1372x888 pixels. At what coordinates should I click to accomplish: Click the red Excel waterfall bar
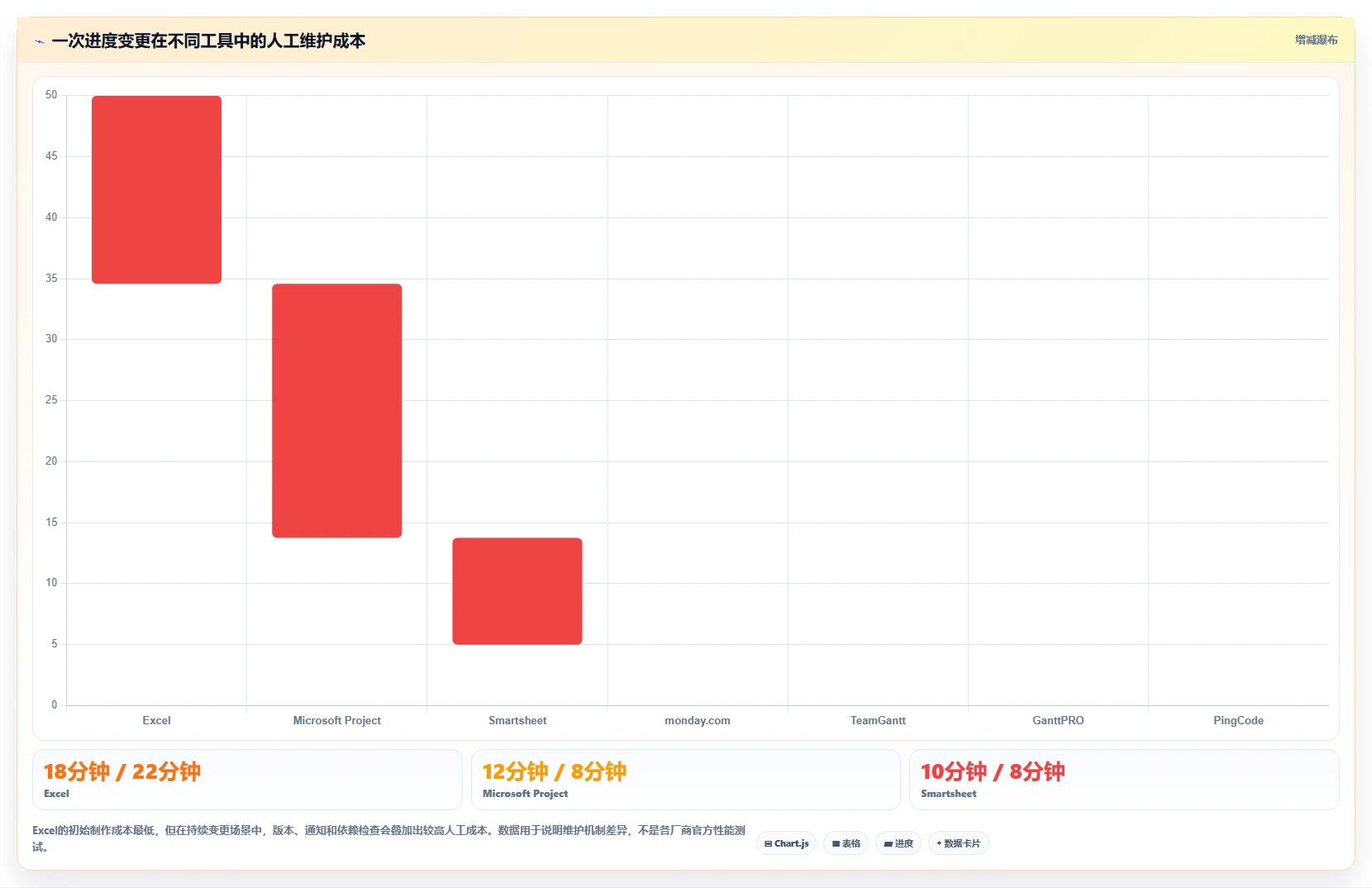156,189
